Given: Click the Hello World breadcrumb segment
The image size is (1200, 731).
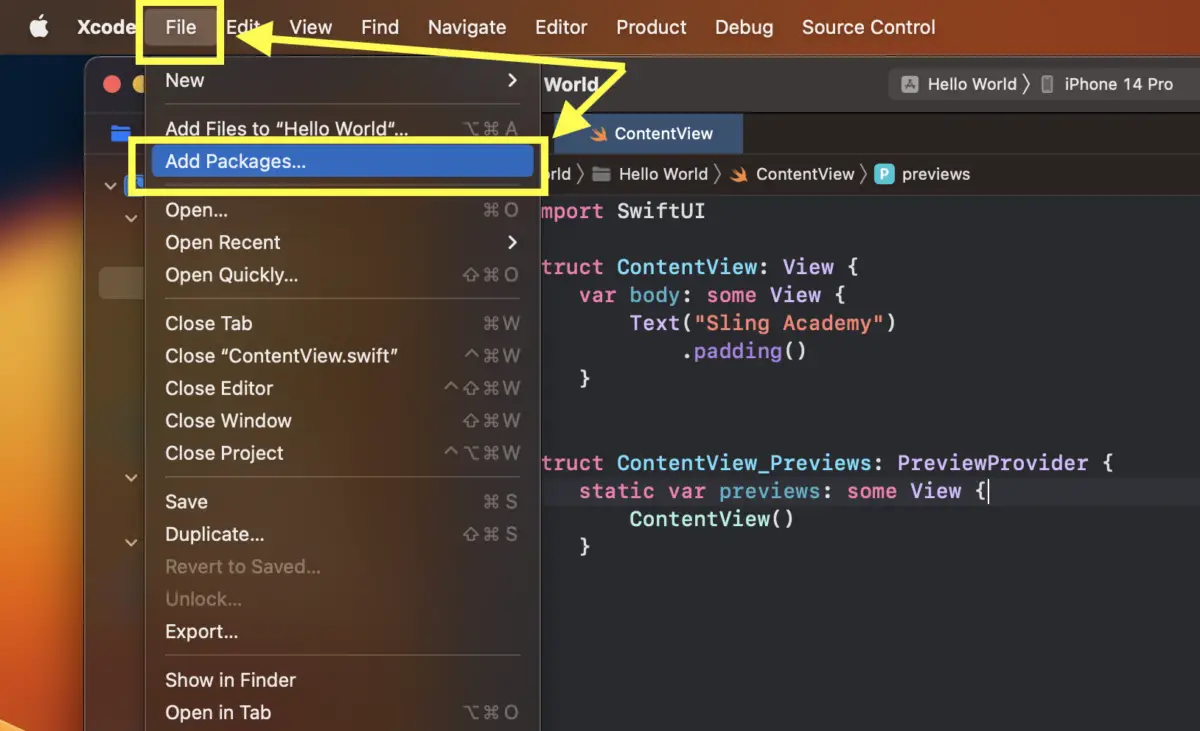Looking at the screenshot, I should (663, 174).
